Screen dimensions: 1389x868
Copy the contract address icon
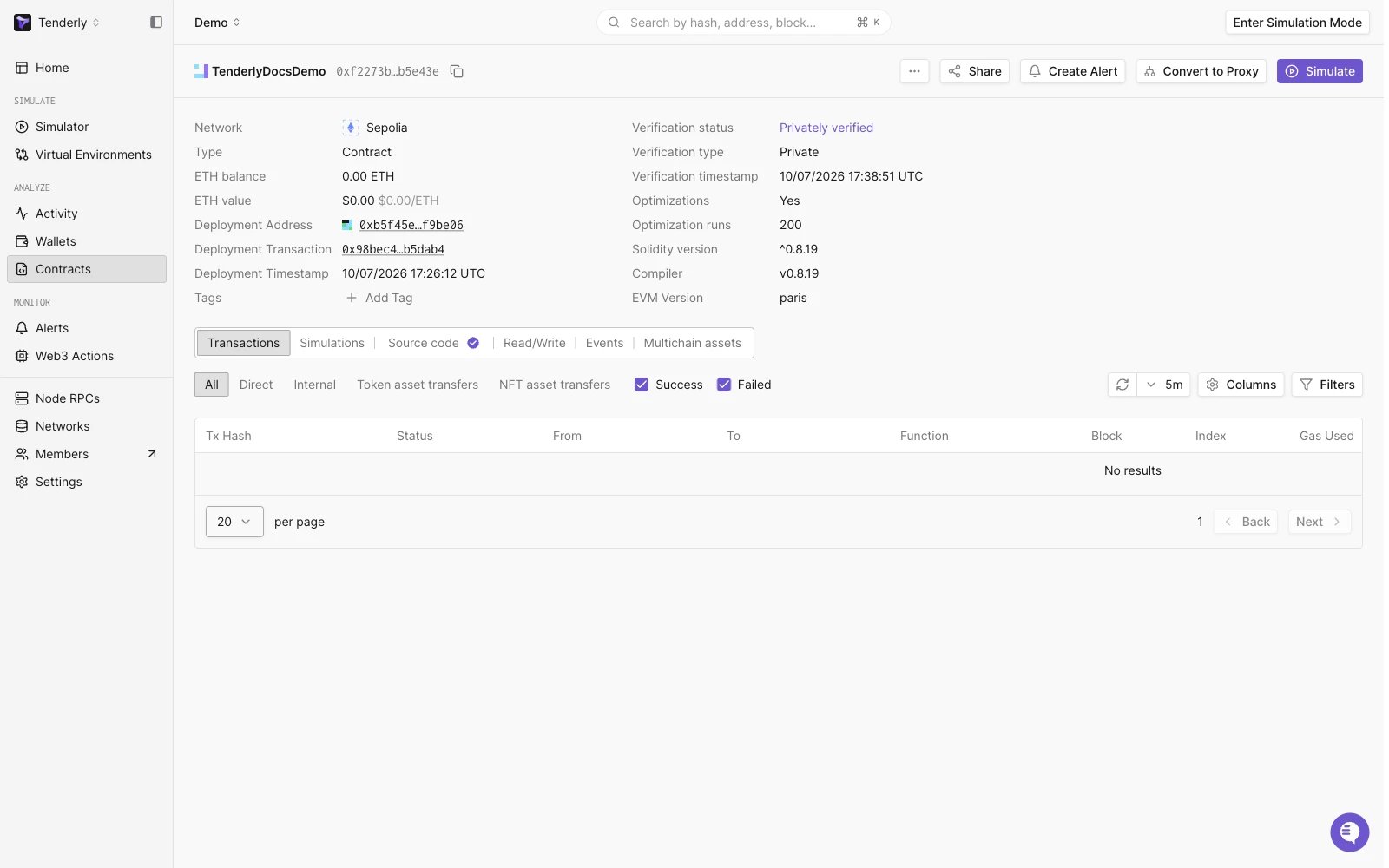pyautogui.click(x=457, y=71)
